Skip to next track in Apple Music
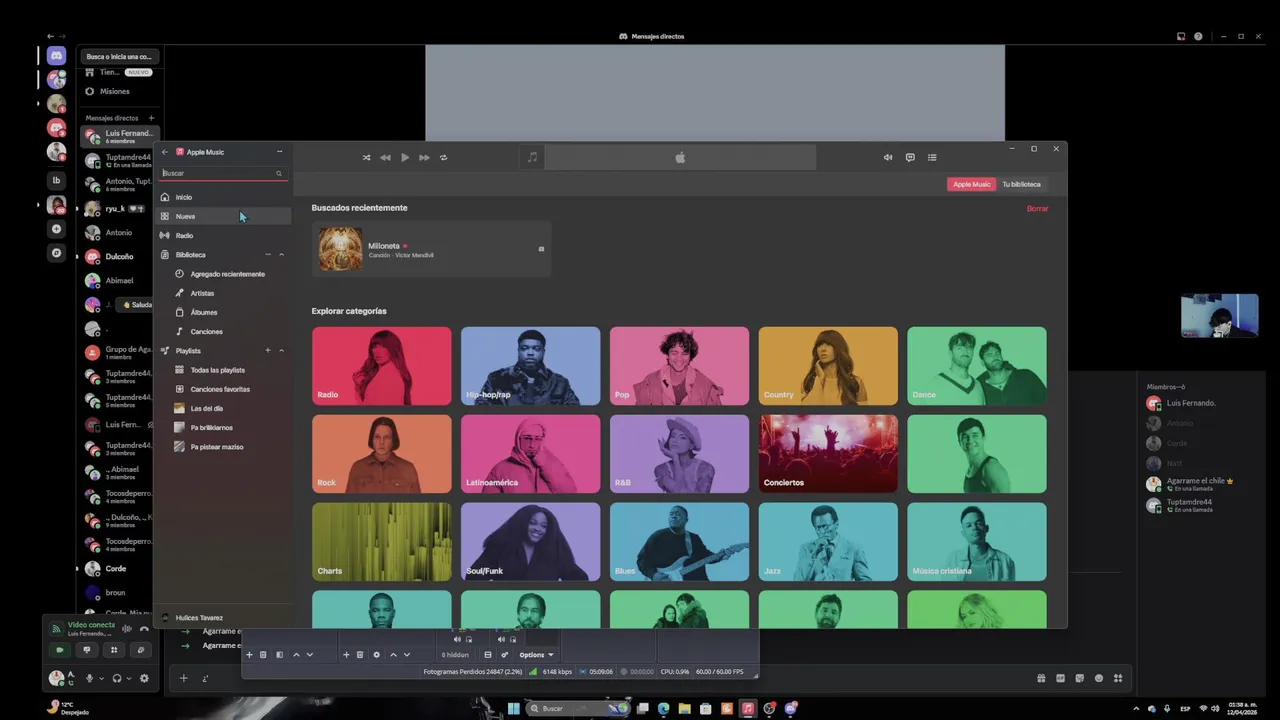Viewport: 1280px width, 720px height. (424, 157)
